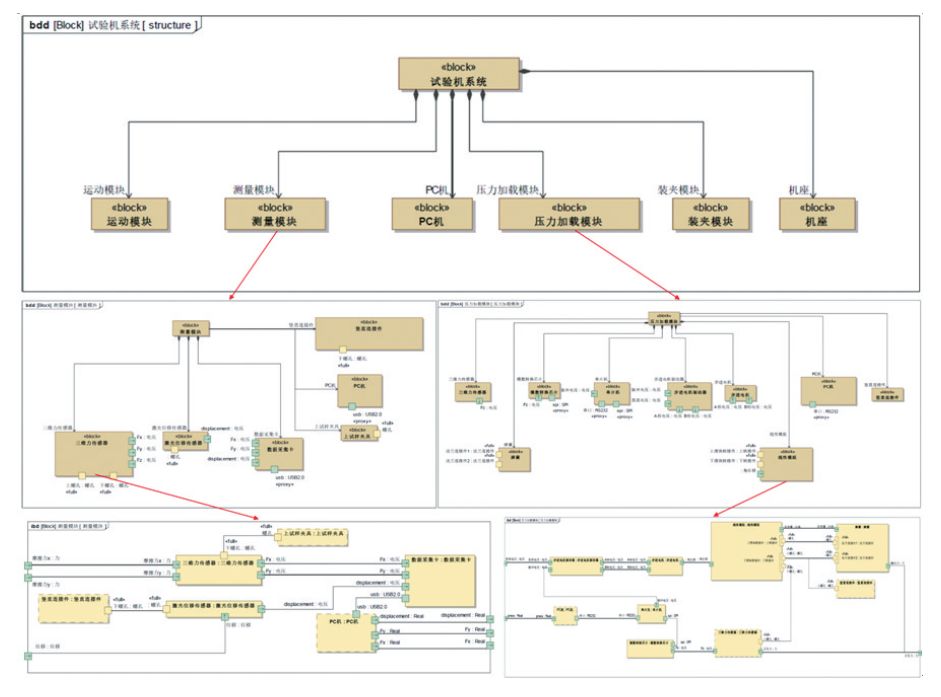Click the PC机 block under 试验机系统
The width and height of the screenshot is (941, 697).
point(432,214)
